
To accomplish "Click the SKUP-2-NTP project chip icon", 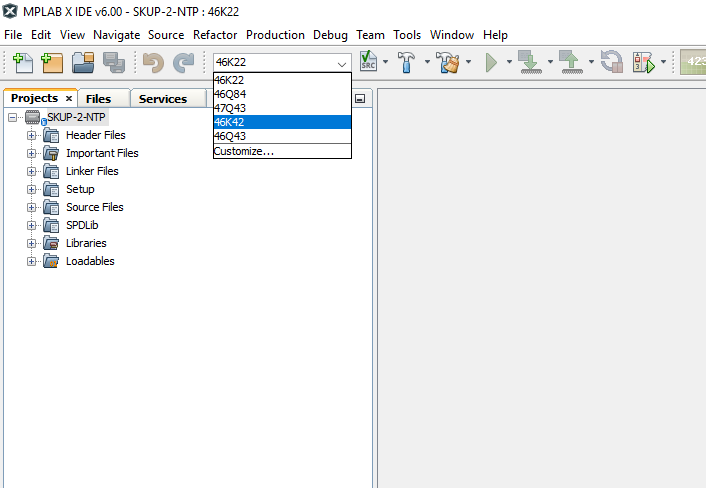I will [x=33, y=117].
